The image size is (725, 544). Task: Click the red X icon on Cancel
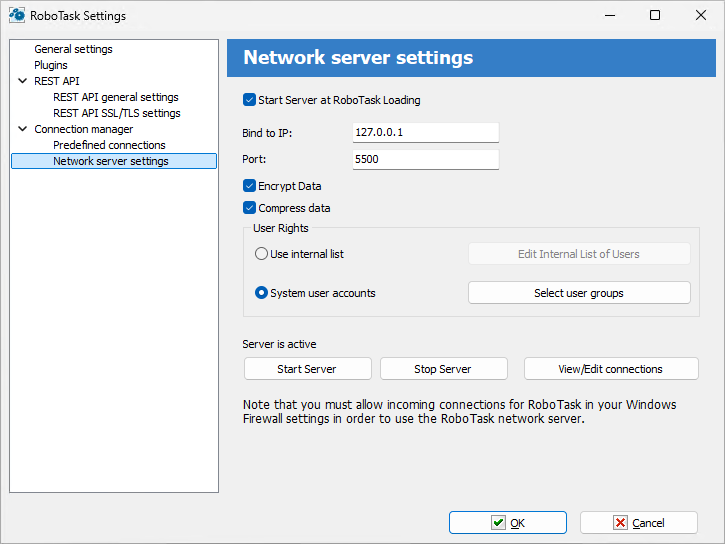tap(620, 523)
